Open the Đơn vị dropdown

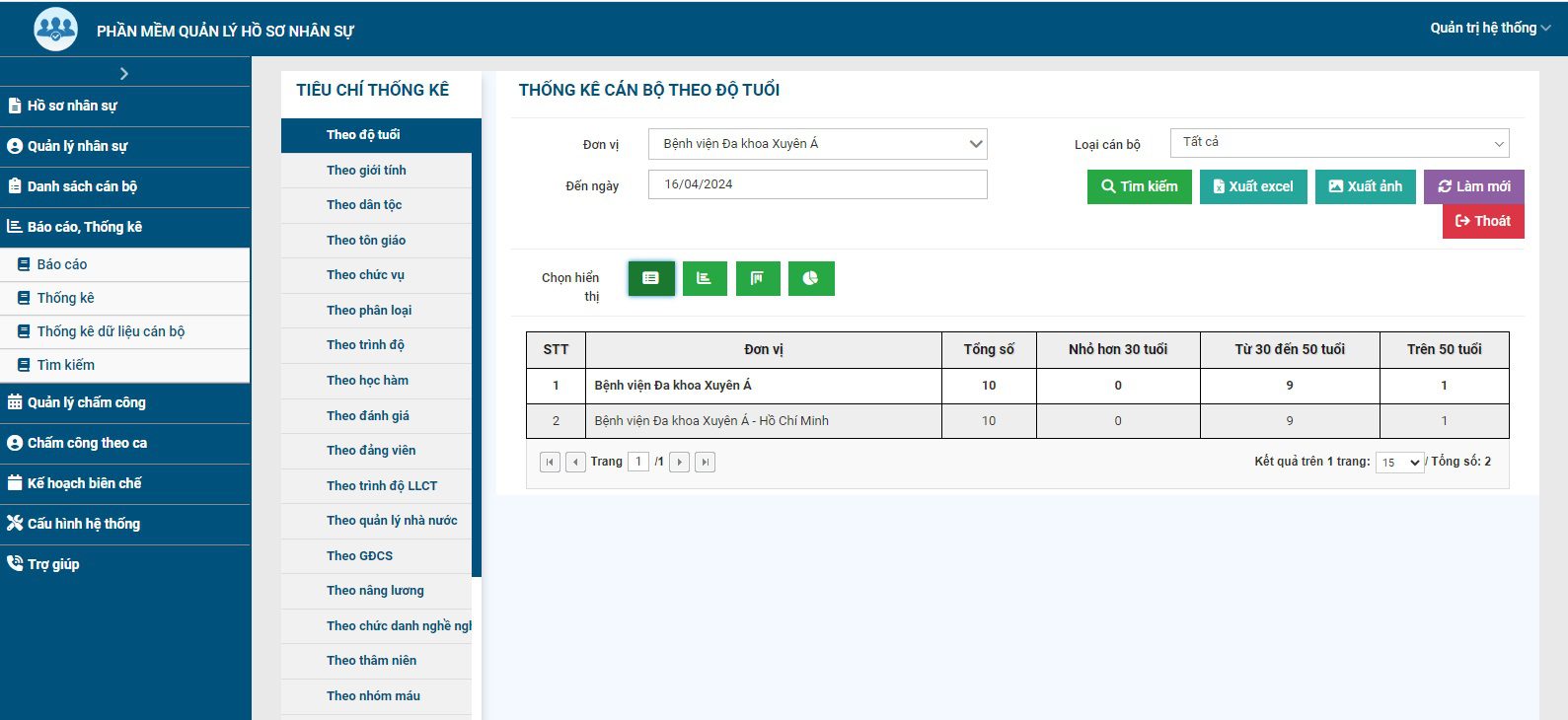click(817, 144)
